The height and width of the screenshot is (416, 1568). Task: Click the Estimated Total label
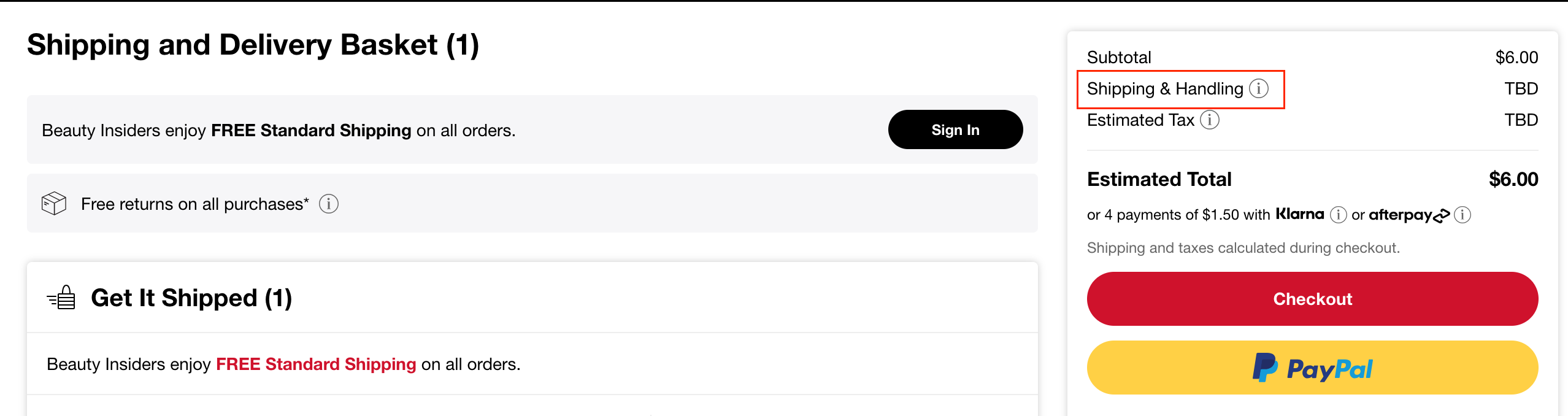(x=1159, y=179)
